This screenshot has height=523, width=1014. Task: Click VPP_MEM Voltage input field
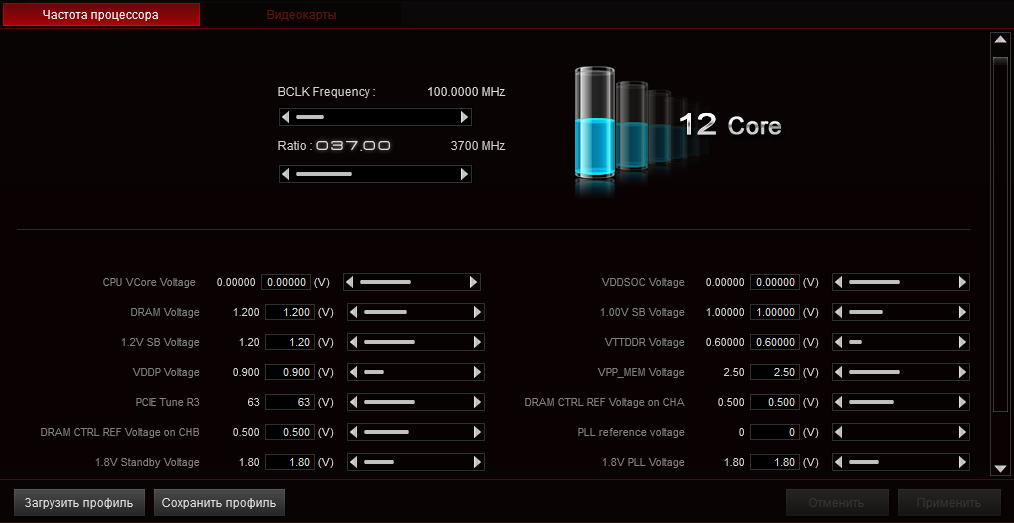(775, 372)
